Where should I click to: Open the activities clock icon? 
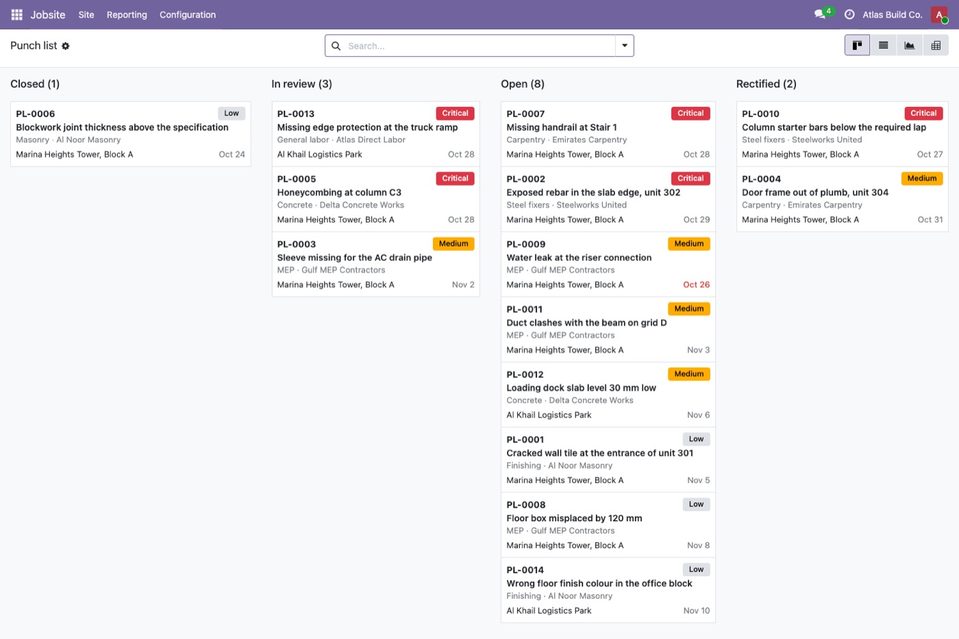pyautogui.click(x=850, y=14)
